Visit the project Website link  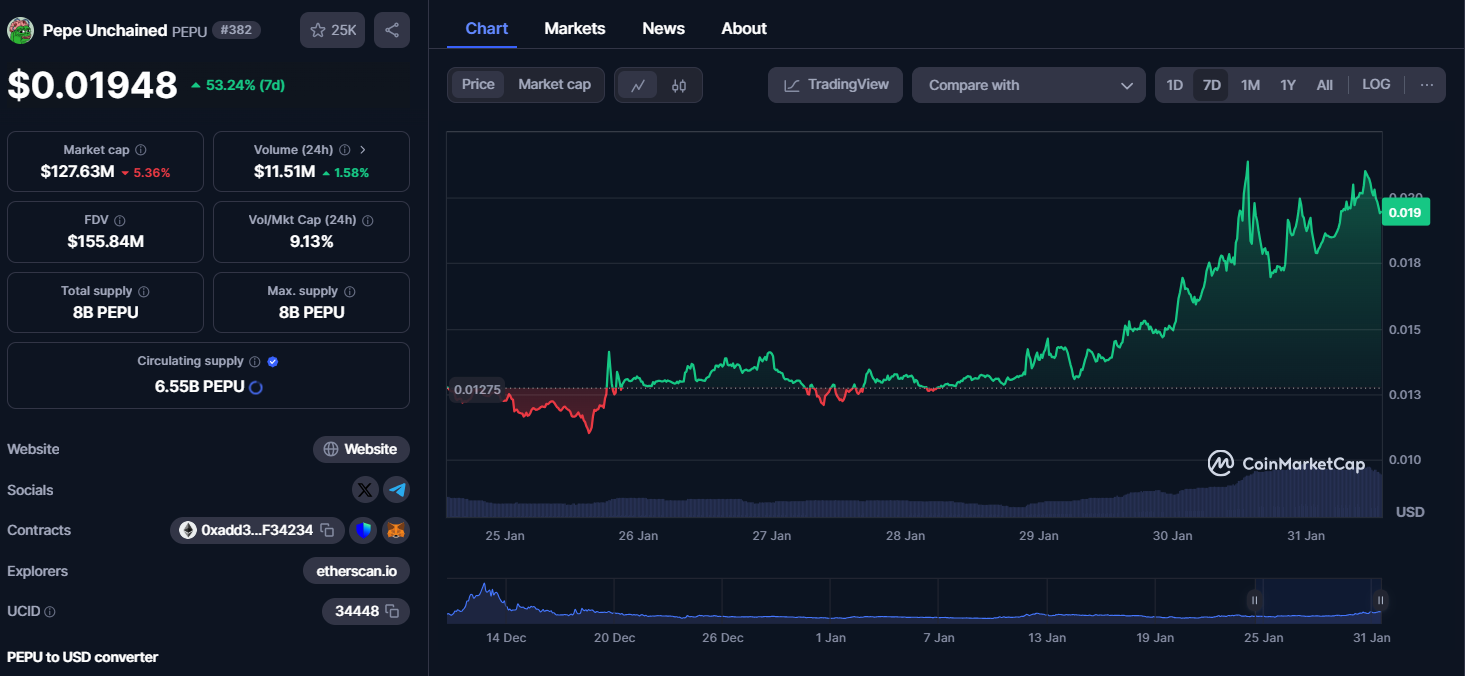click(361, 449)
